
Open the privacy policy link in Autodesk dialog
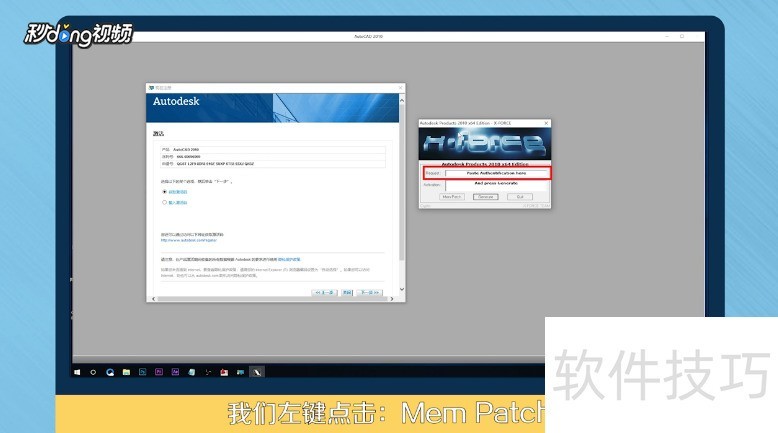coord(289,259)
